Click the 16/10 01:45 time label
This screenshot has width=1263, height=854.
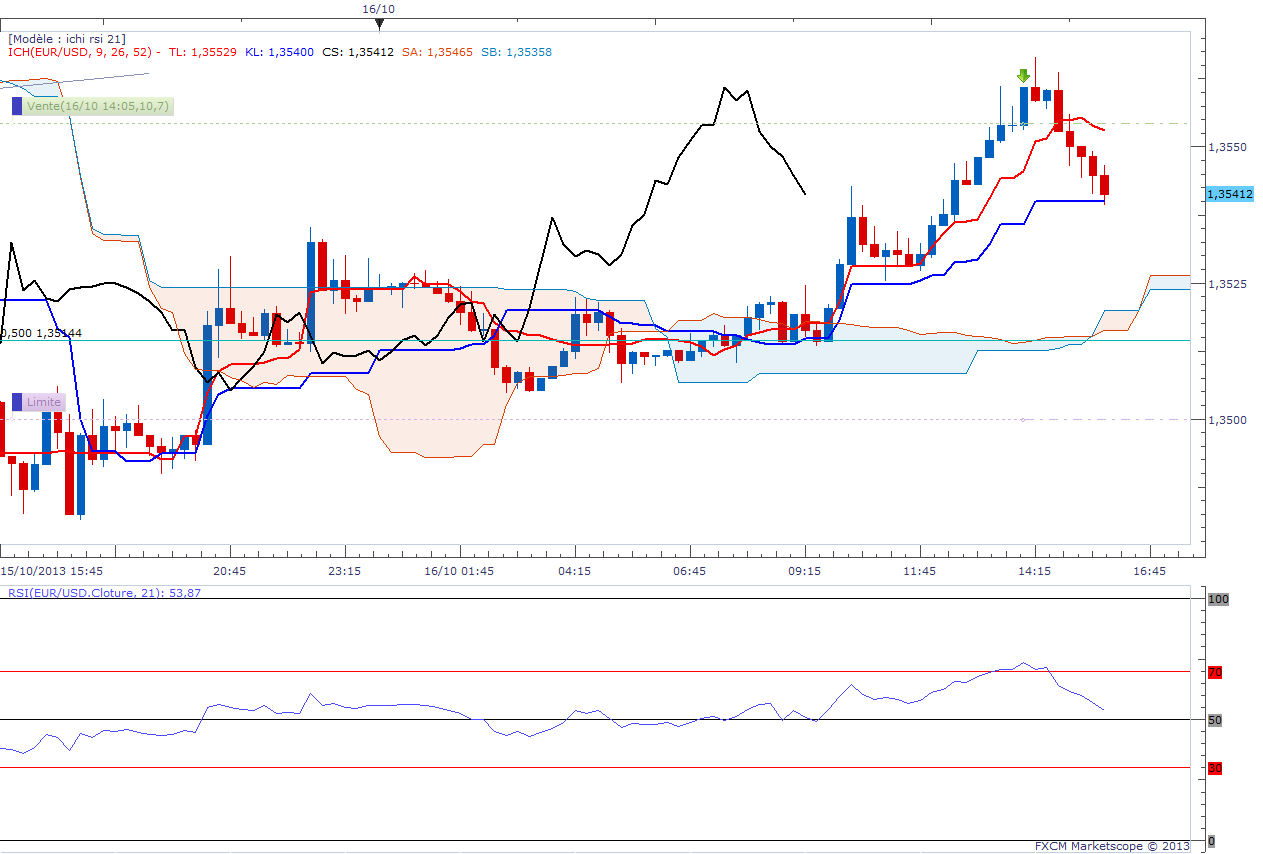click(x=459, y=571)
